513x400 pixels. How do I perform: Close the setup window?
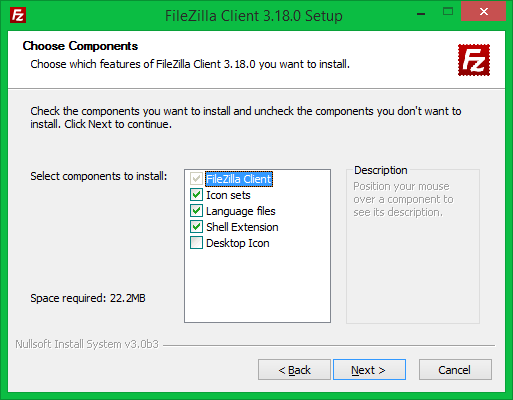click(x=483, y=12)
